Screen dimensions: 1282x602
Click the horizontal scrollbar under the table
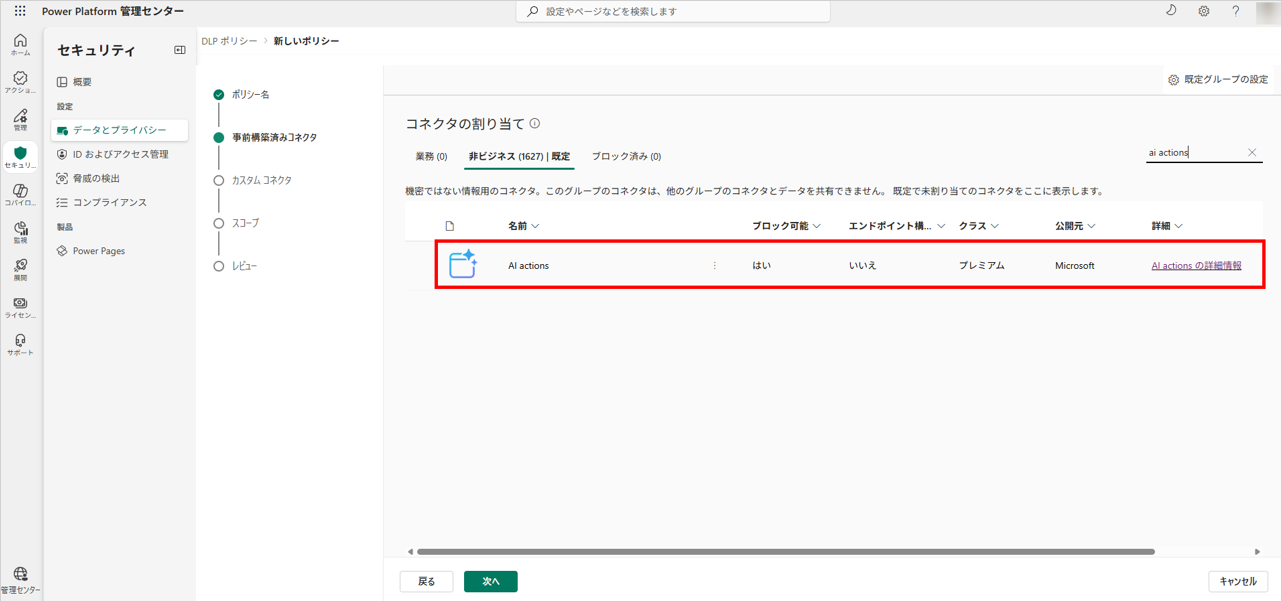[785, 551]
